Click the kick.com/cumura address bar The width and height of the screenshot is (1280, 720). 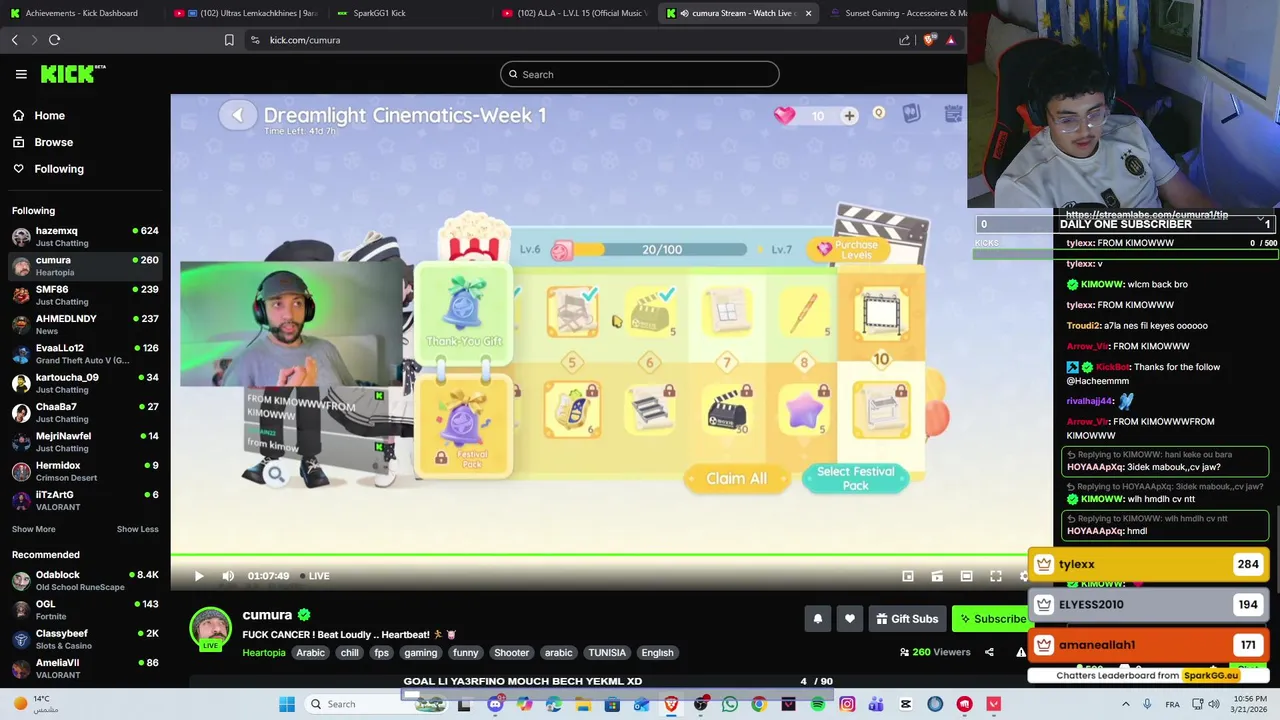[570, 40]
